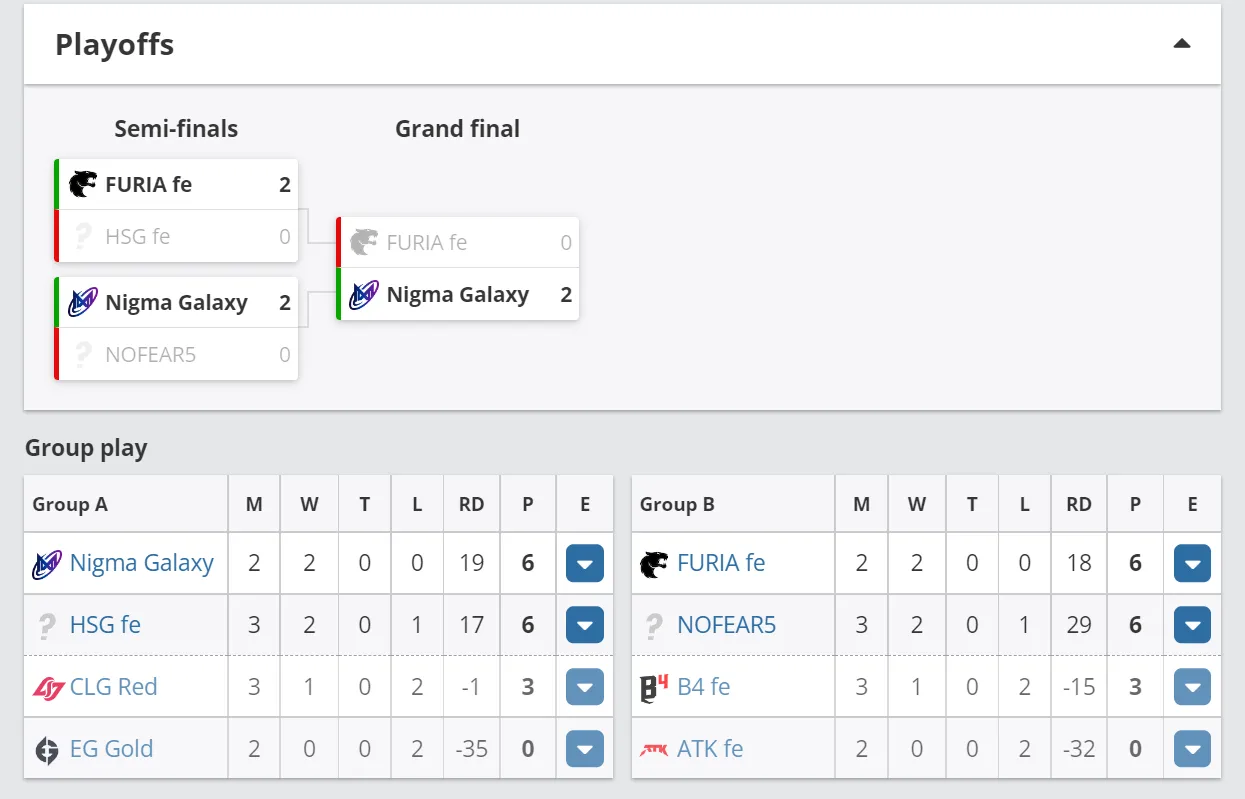1245x799 pixels.
Task: Open Nigma Galaxy team link in Group A
Action: click(x=142, y=563)
